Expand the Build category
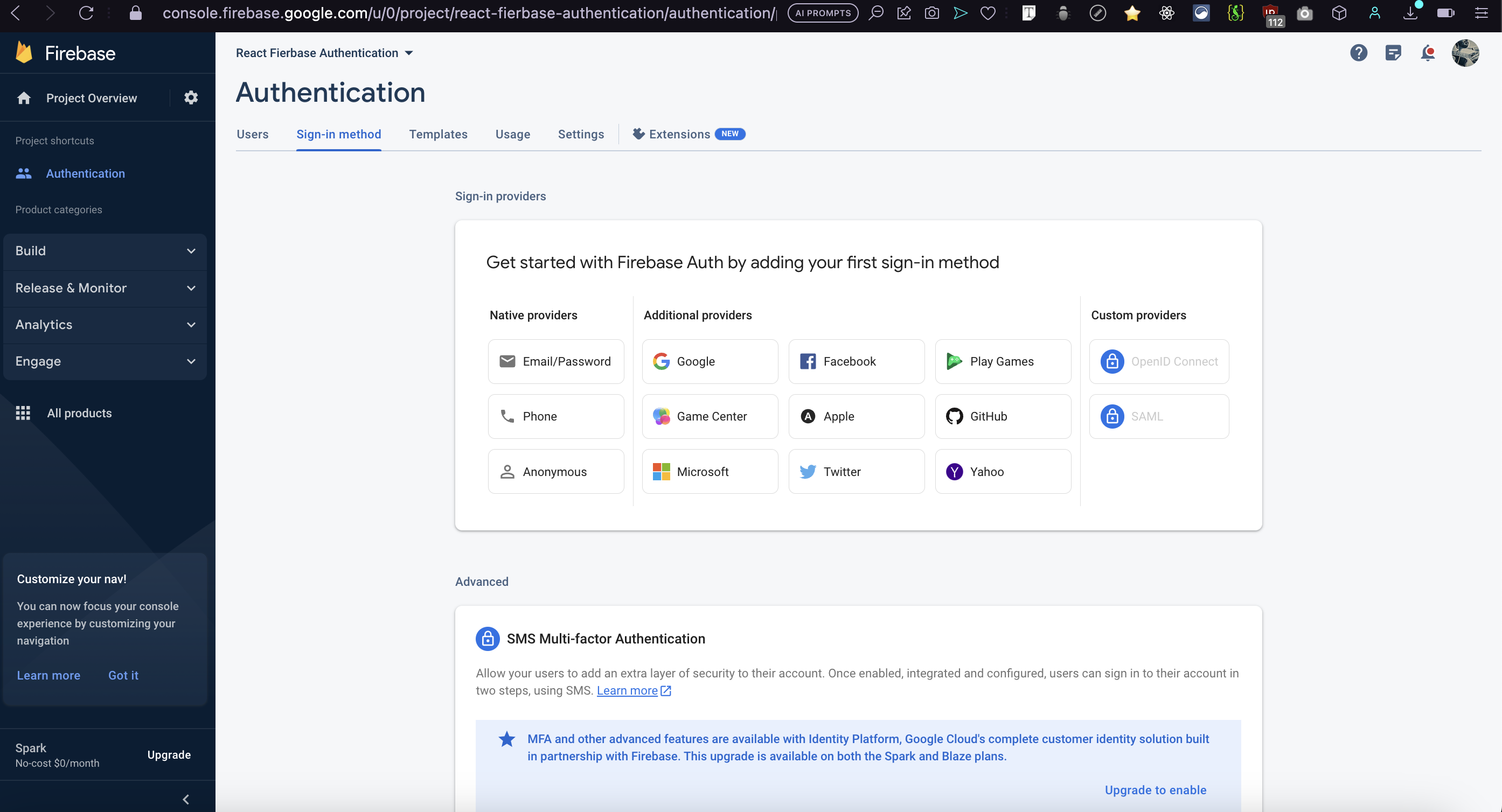1502x812 pixels. [105, 250]
